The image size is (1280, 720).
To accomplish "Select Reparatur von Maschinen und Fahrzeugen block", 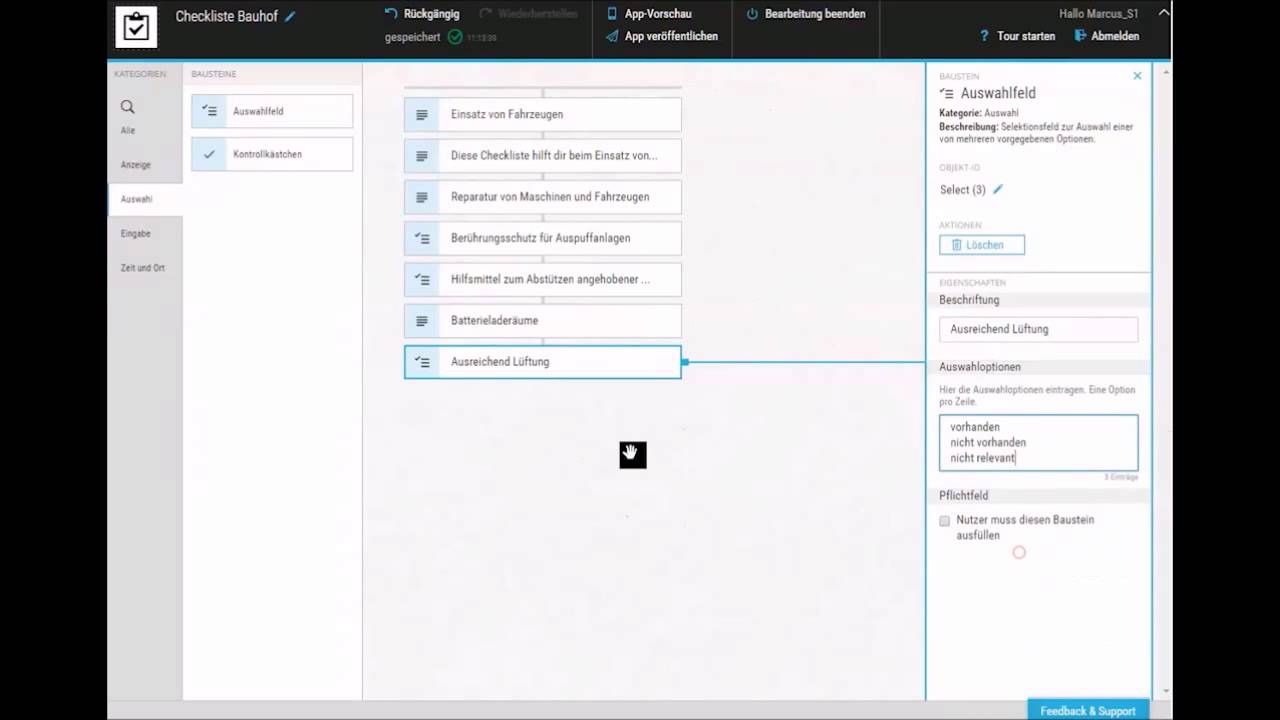I will [543, 197].
